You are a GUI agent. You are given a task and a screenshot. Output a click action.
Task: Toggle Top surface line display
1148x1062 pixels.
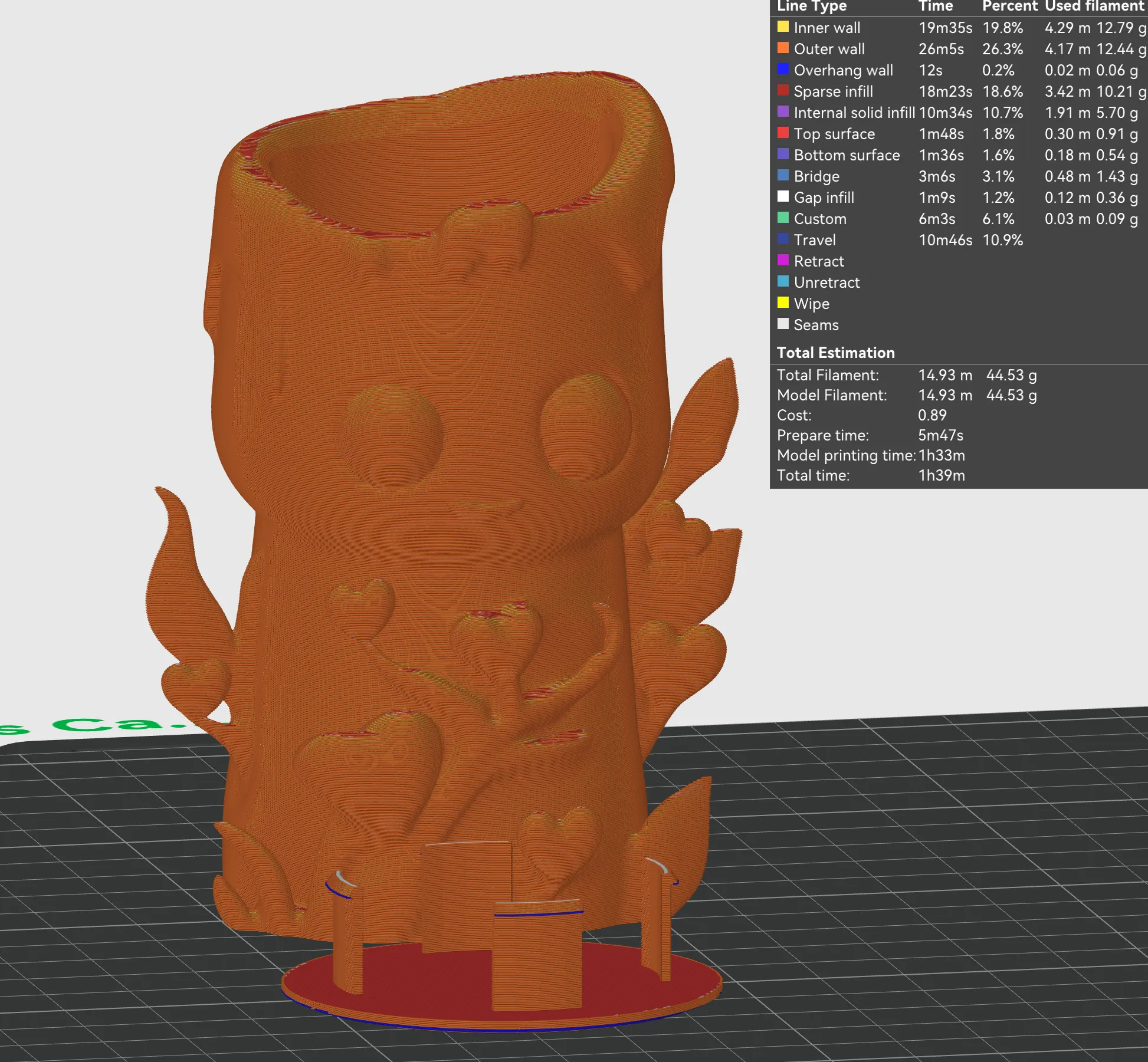[834, 134]
